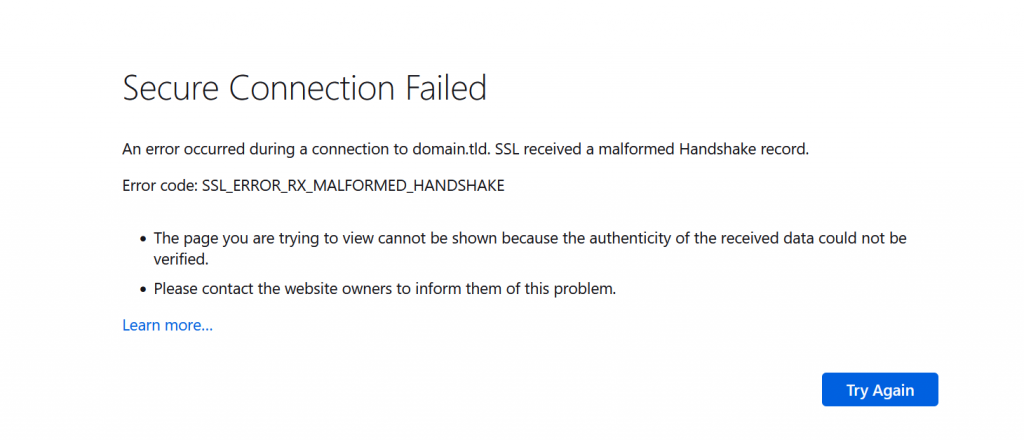Open the Learn more link

(x=167, y=325)
